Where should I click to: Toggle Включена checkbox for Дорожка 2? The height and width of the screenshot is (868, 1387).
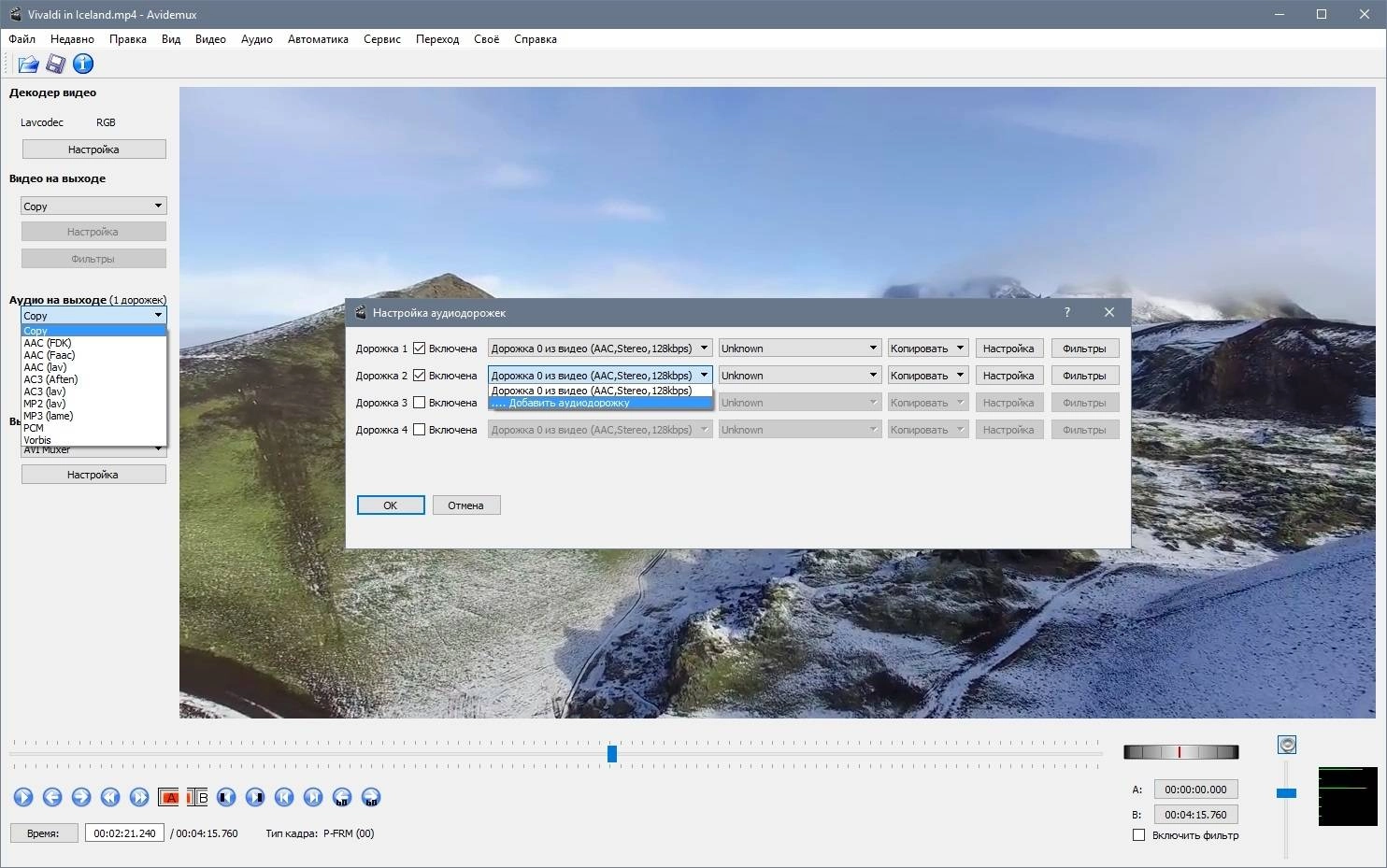(x=420, y=376)
